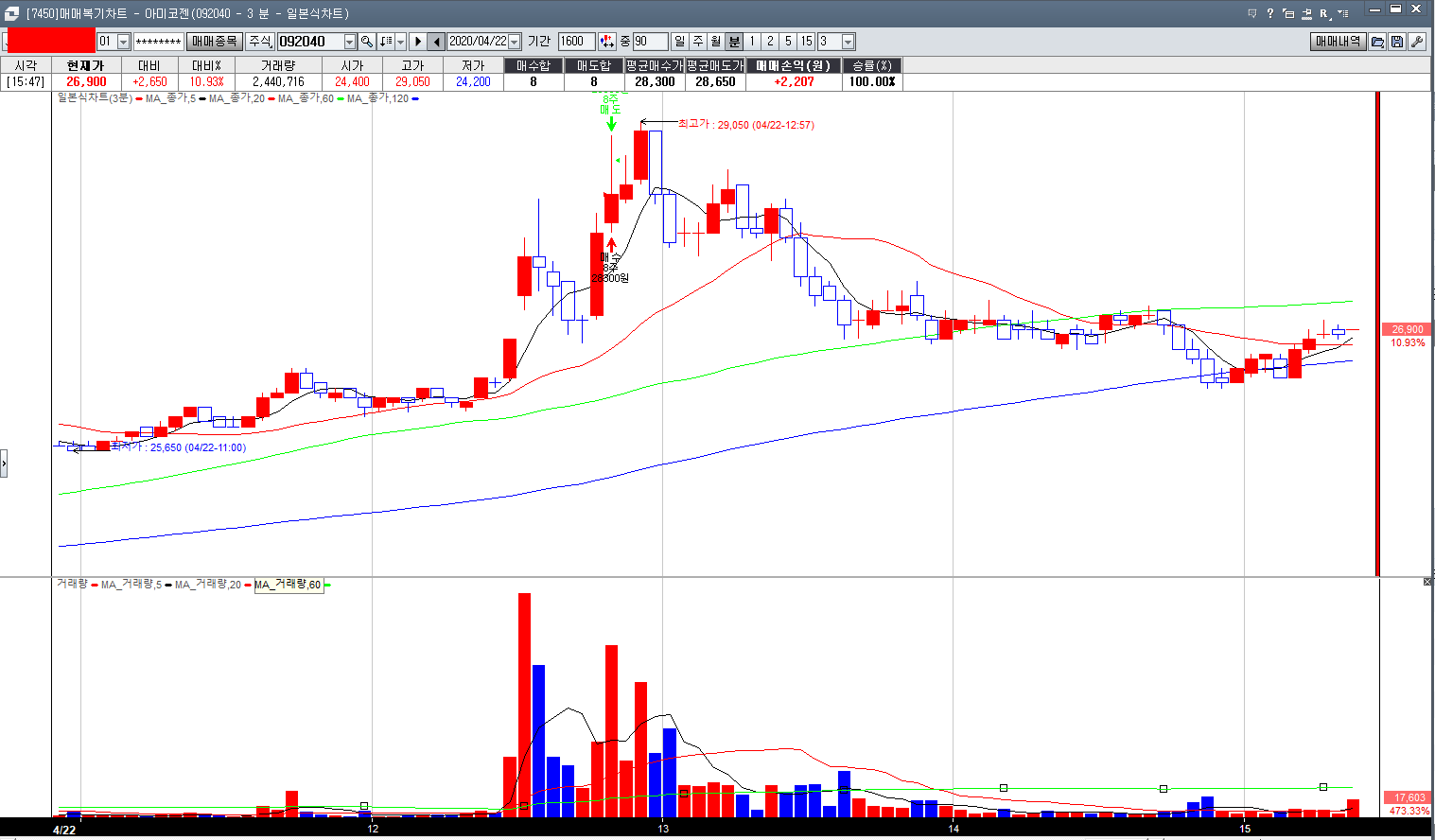Open the date 2020/04/22 calendar dropdown
The height and width of the screenshot is (840, 1435).
515,42
